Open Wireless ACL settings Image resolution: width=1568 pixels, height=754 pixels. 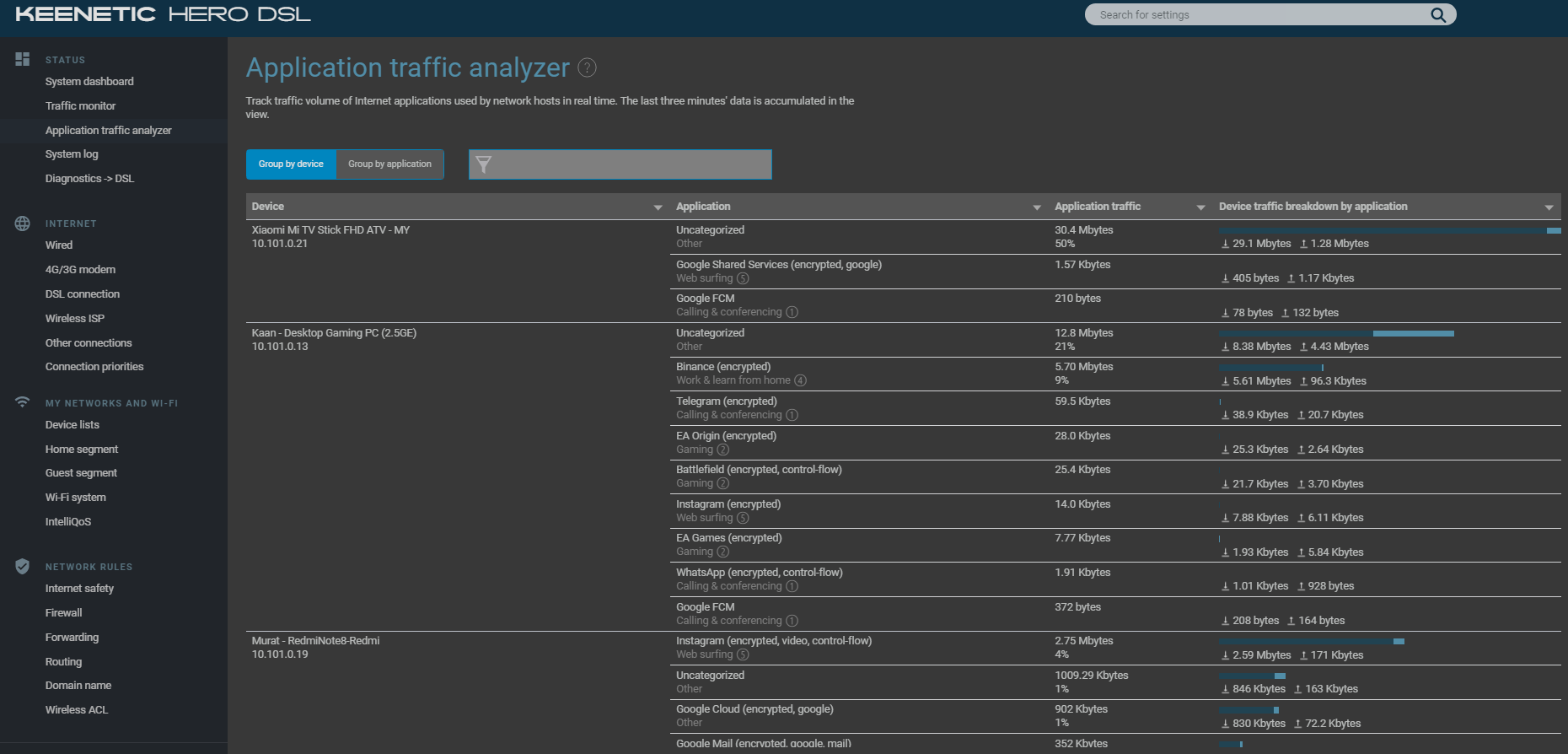(77, 710)
